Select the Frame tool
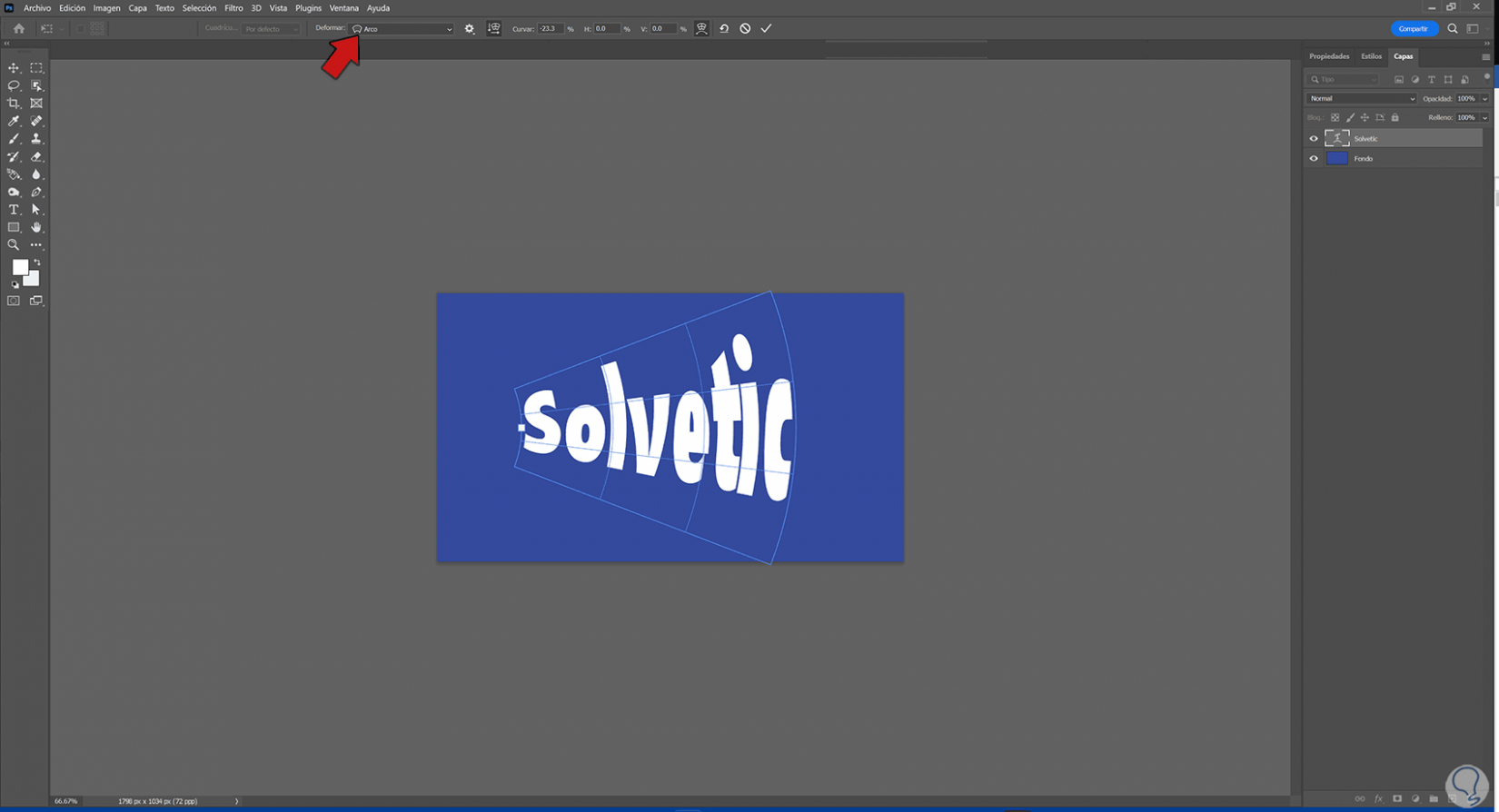 point(36,104)
